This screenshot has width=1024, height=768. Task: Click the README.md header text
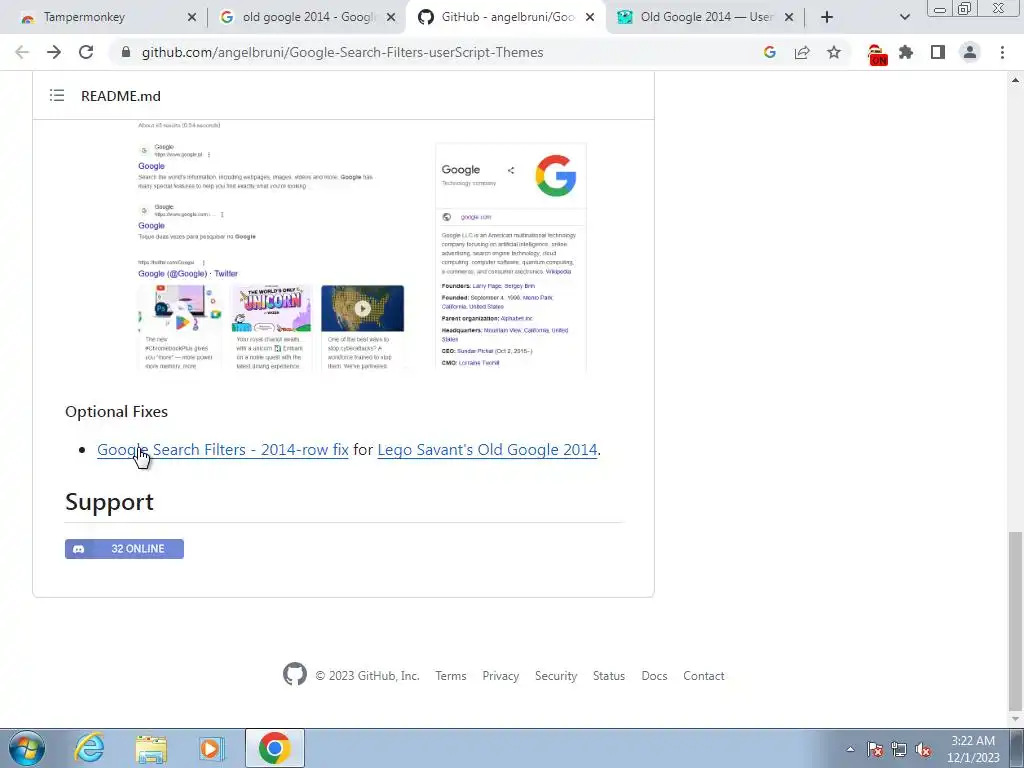(x=121, y=96)
